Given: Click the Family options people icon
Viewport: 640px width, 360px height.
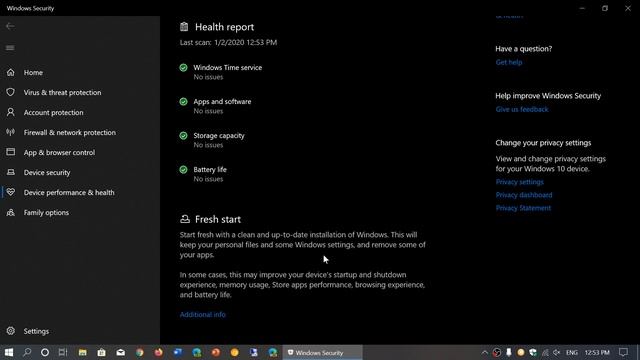Looking at the screenshot, I should (x=11, y=212).
